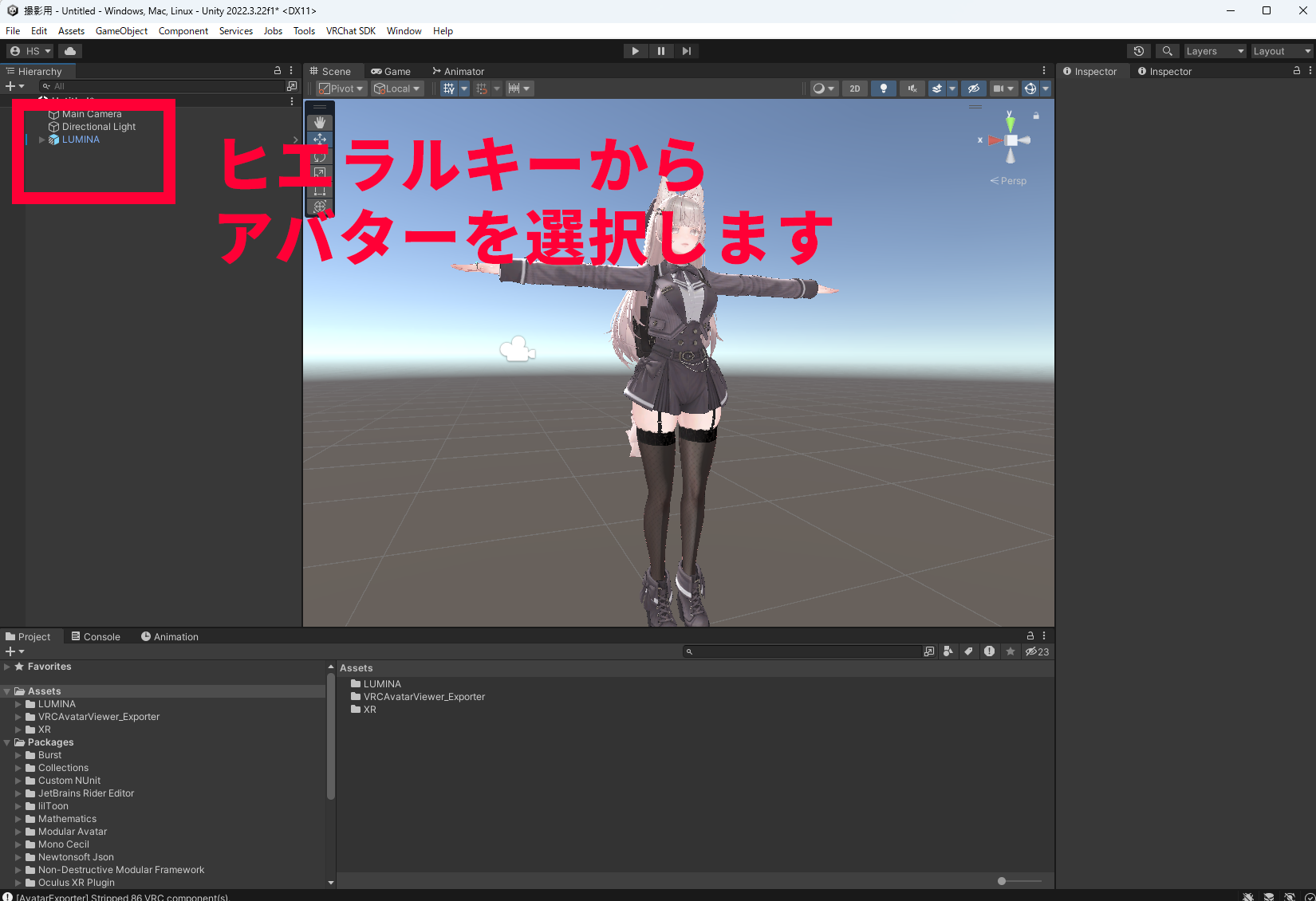Select the Modular Avatar package folder

coord(72,832)
